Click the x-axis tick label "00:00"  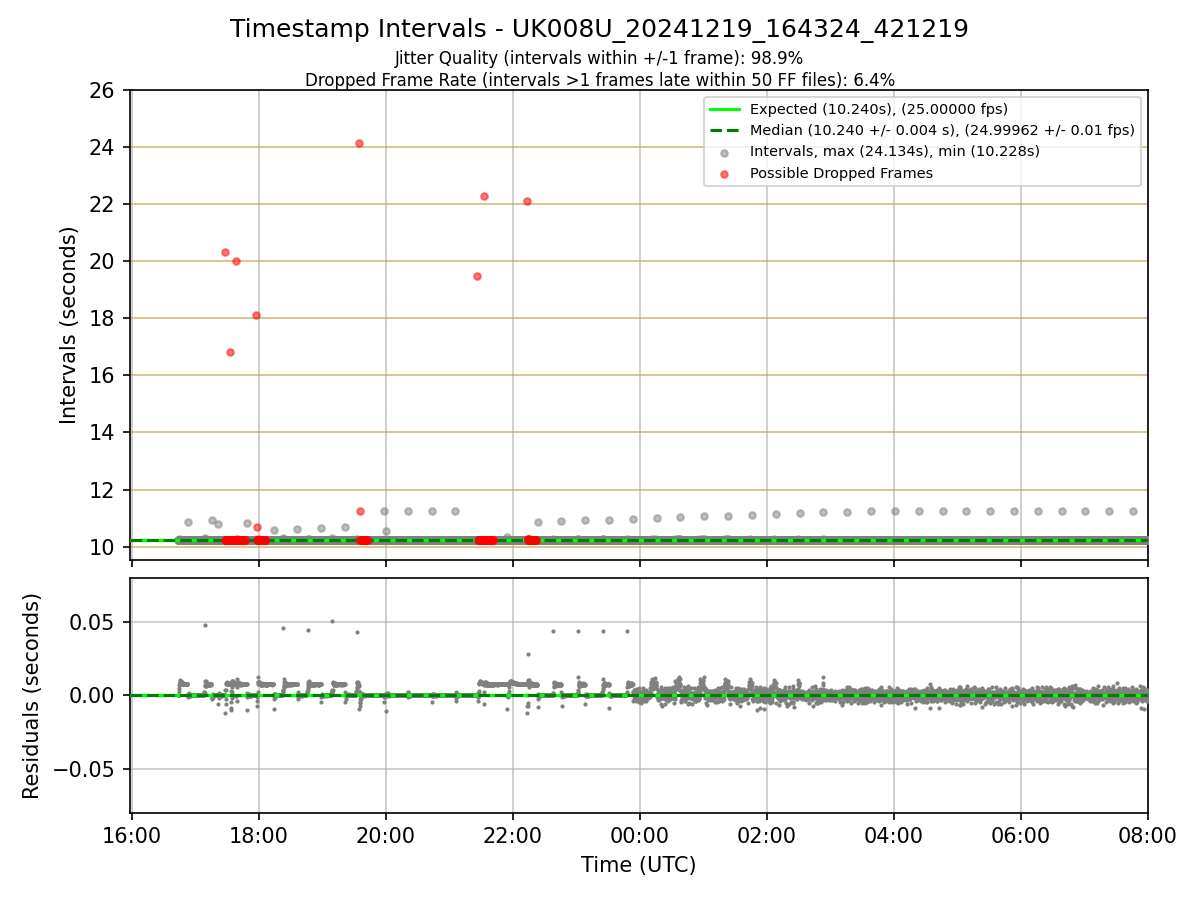640,836
